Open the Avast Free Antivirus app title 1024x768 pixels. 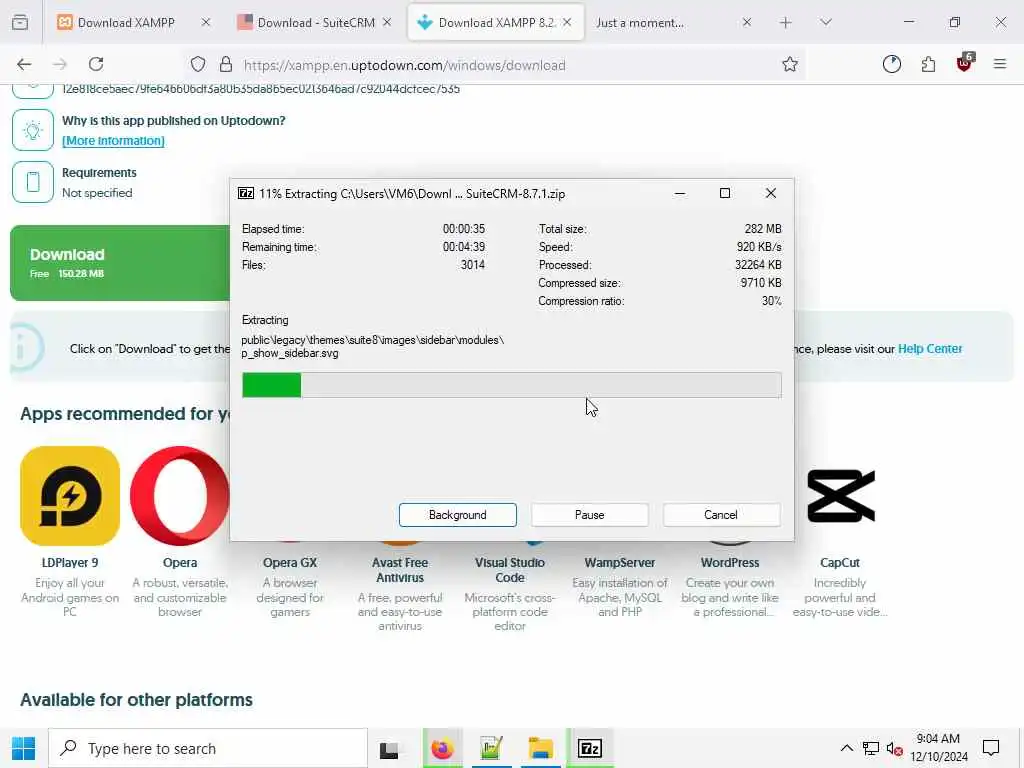[x=400, y=570]
